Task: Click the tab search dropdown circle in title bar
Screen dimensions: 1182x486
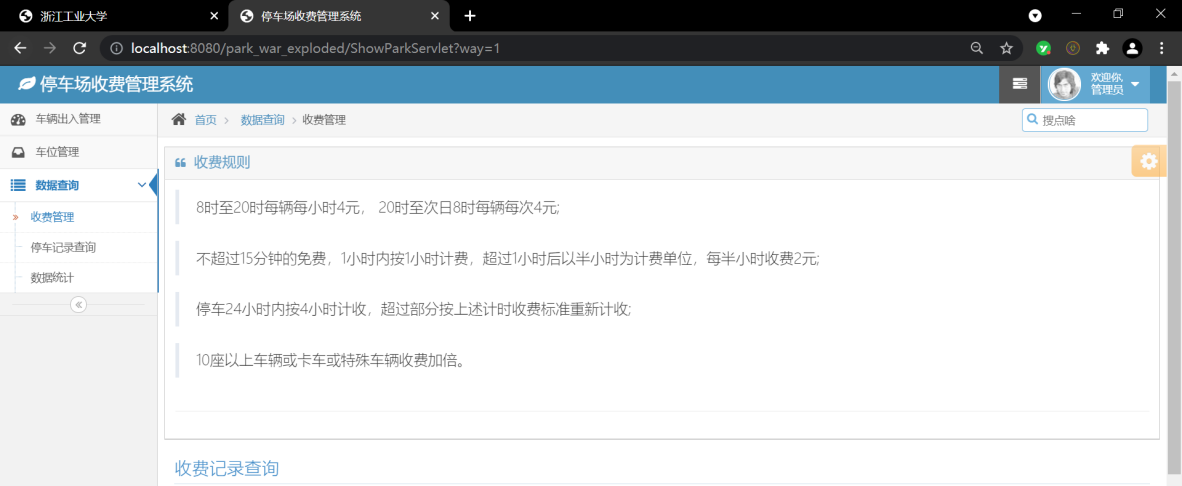Action: [1036, 15]
